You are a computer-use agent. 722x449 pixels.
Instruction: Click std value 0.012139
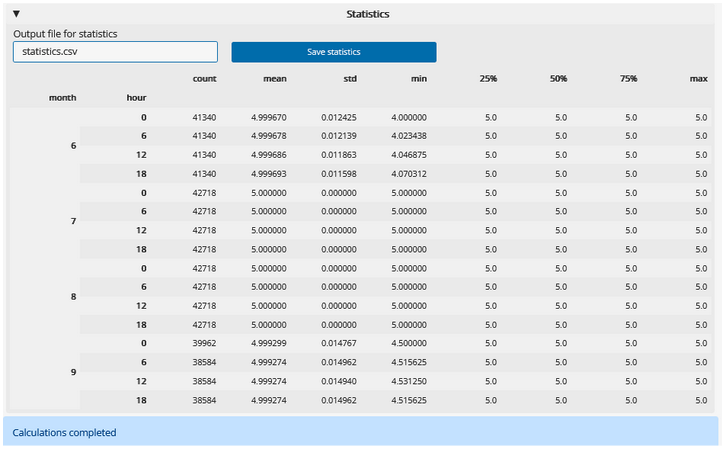(339, 136)
